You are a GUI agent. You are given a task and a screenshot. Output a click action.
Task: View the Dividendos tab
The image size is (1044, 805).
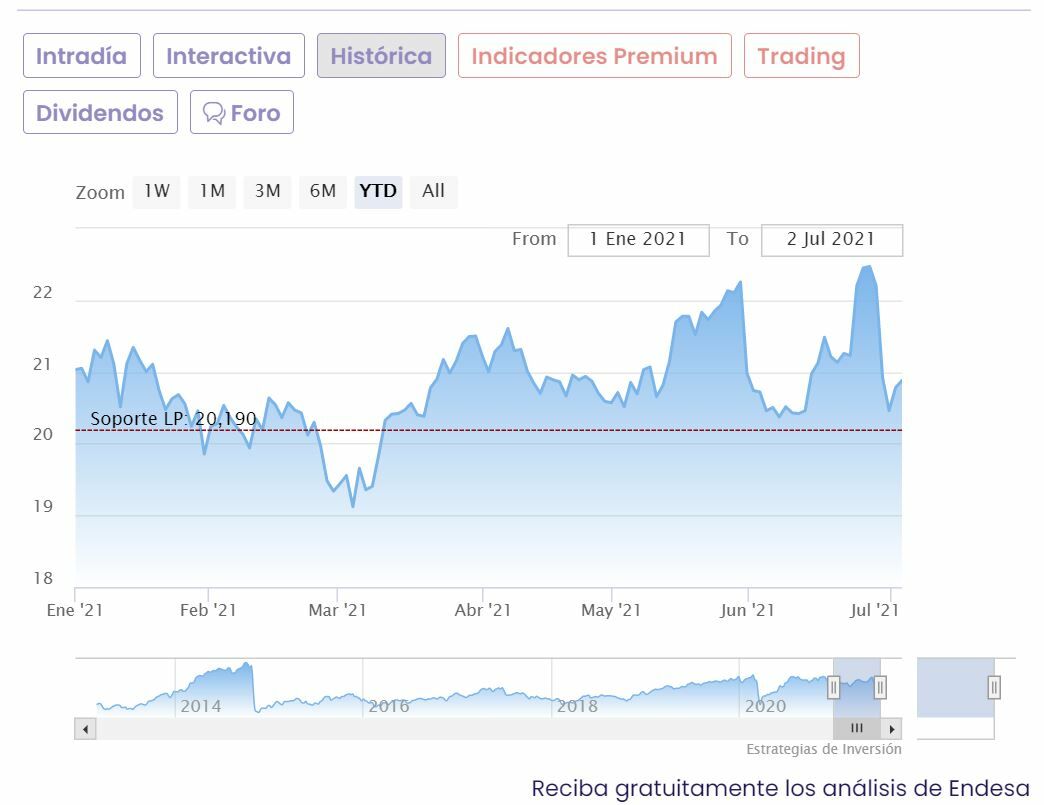click(100, 113)
